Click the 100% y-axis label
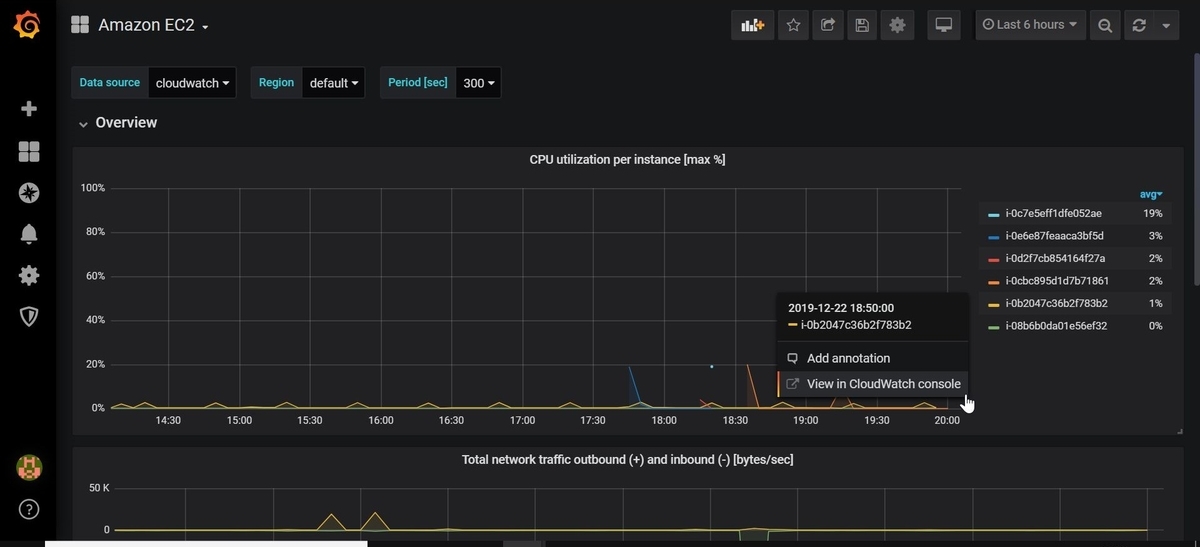 pos(93,188)
